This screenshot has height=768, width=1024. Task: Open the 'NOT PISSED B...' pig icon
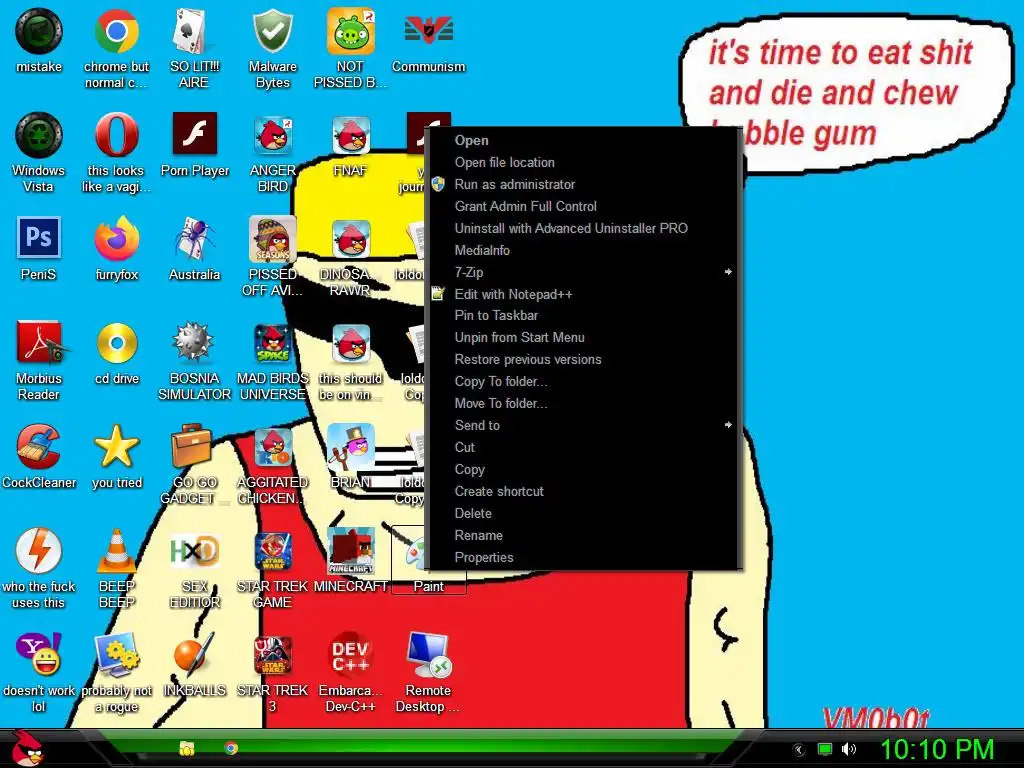[350, 48]
